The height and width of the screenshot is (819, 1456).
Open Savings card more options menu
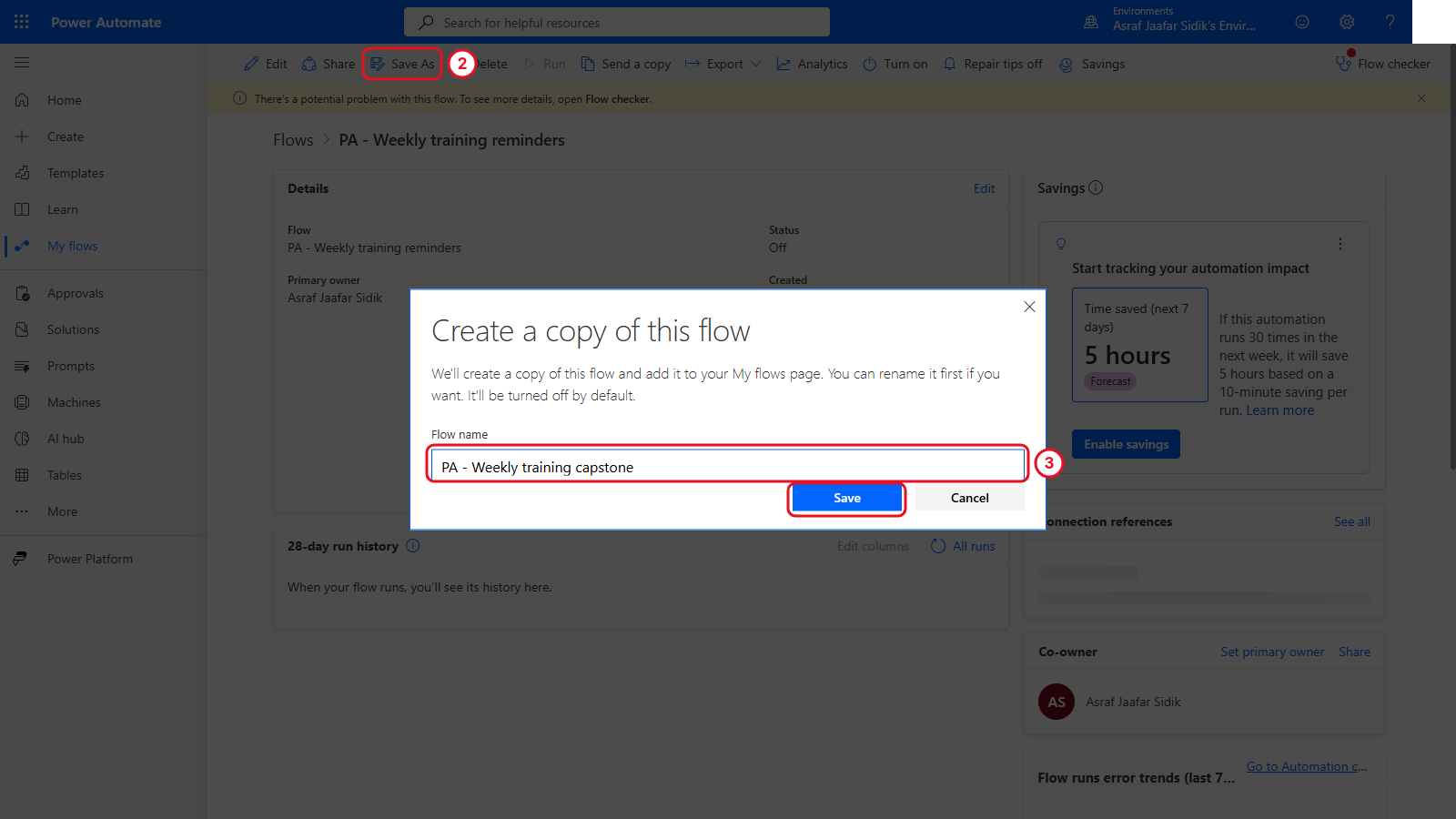point(1340,244)
